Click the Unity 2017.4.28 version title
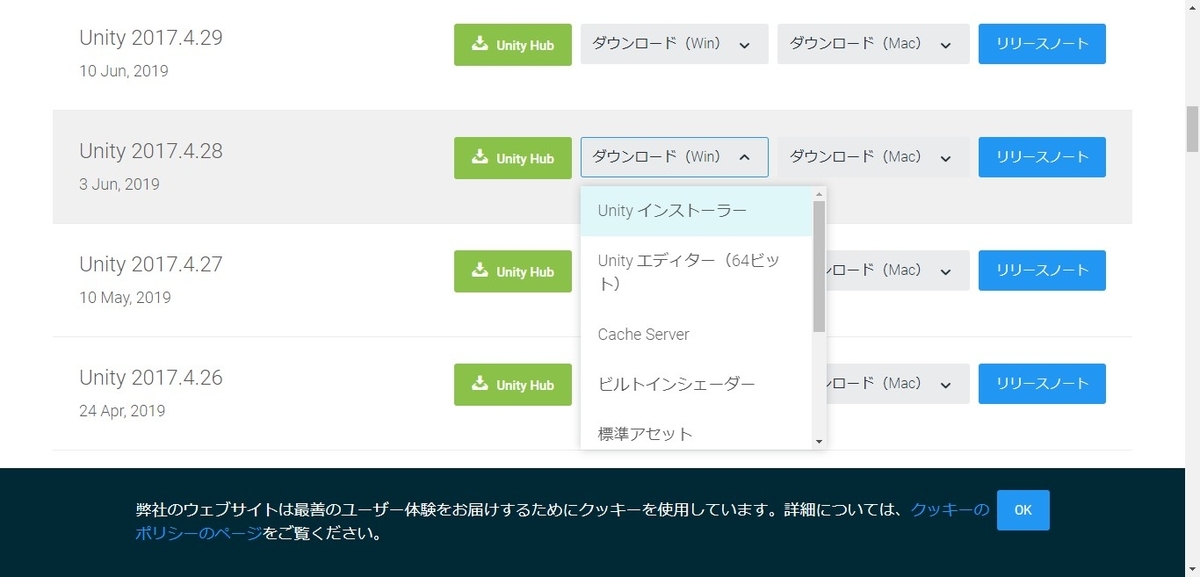The height and width of the screenshot is (577, 1200). (151, 151)
